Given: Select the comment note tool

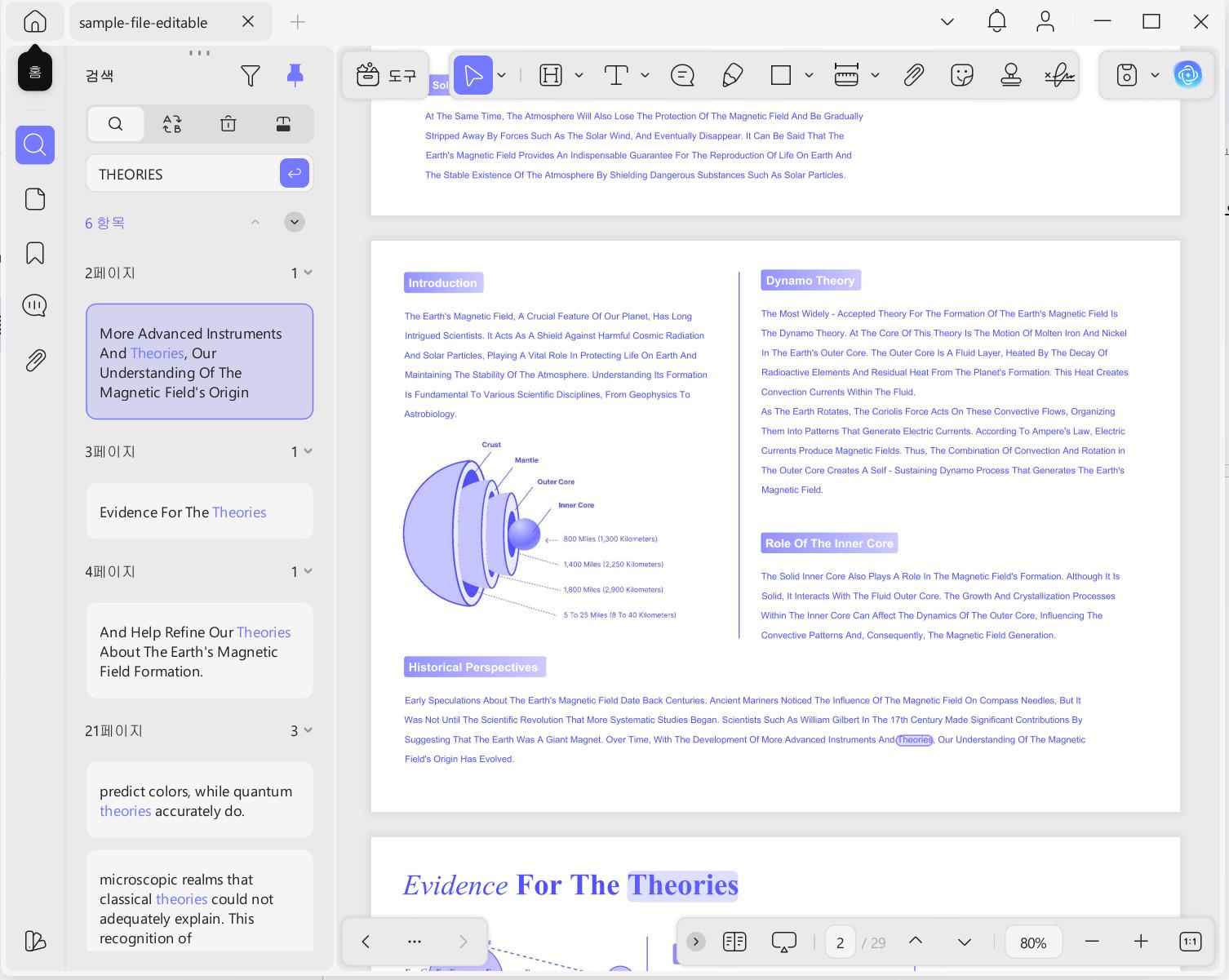Looking at the screenshot, I should (x=682, y=76).
